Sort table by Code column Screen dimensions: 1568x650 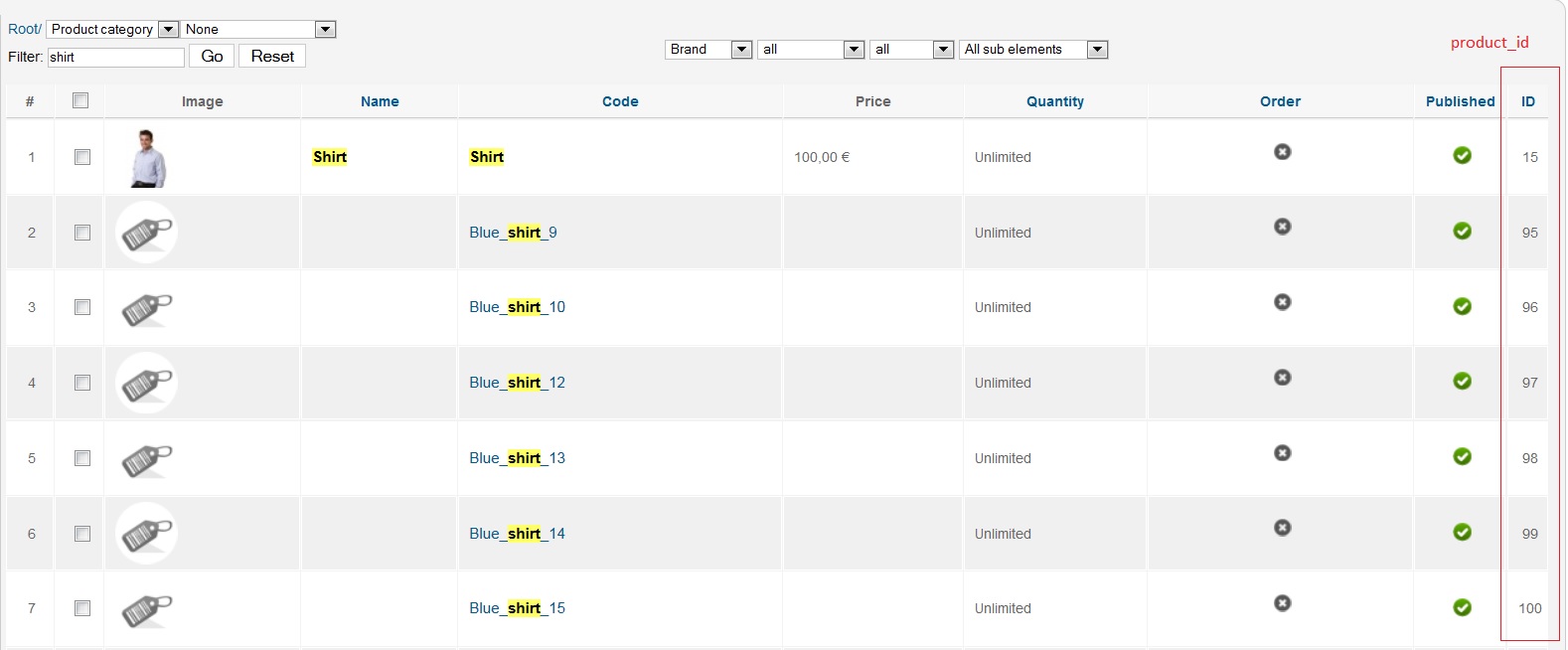click(x=620, y=101)
